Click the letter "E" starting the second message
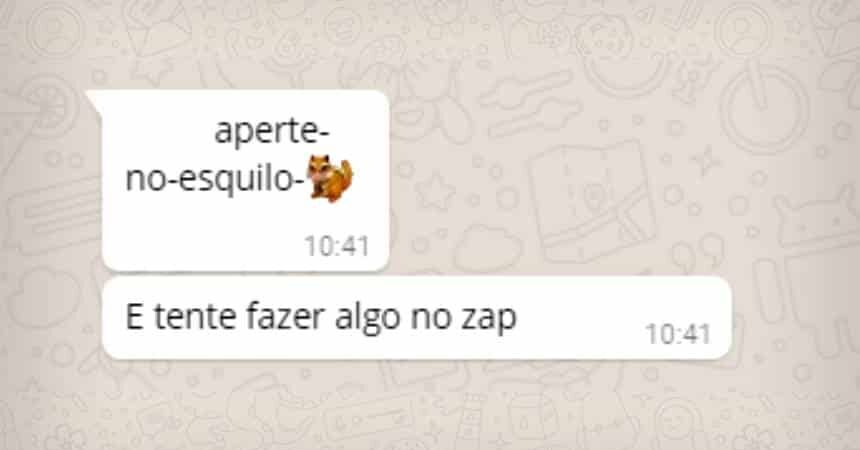The width and height of the screenshot is (860, 450). click(134, 316)
